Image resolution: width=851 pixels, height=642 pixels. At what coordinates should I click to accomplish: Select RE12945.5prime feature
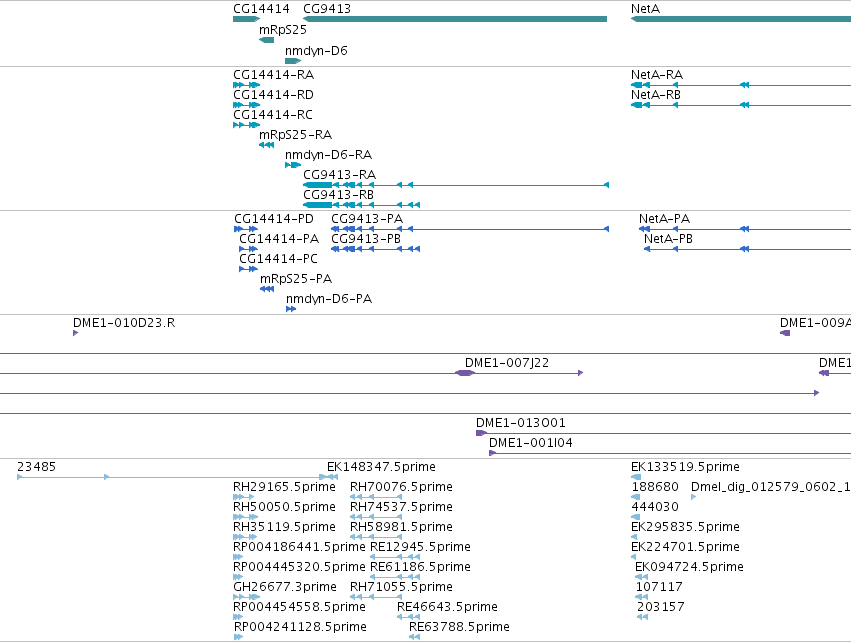395,557
